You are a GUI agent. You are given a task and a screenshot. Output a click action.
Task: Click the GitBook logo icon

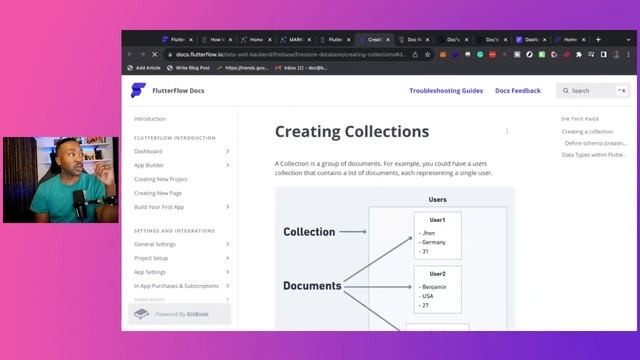141,314
